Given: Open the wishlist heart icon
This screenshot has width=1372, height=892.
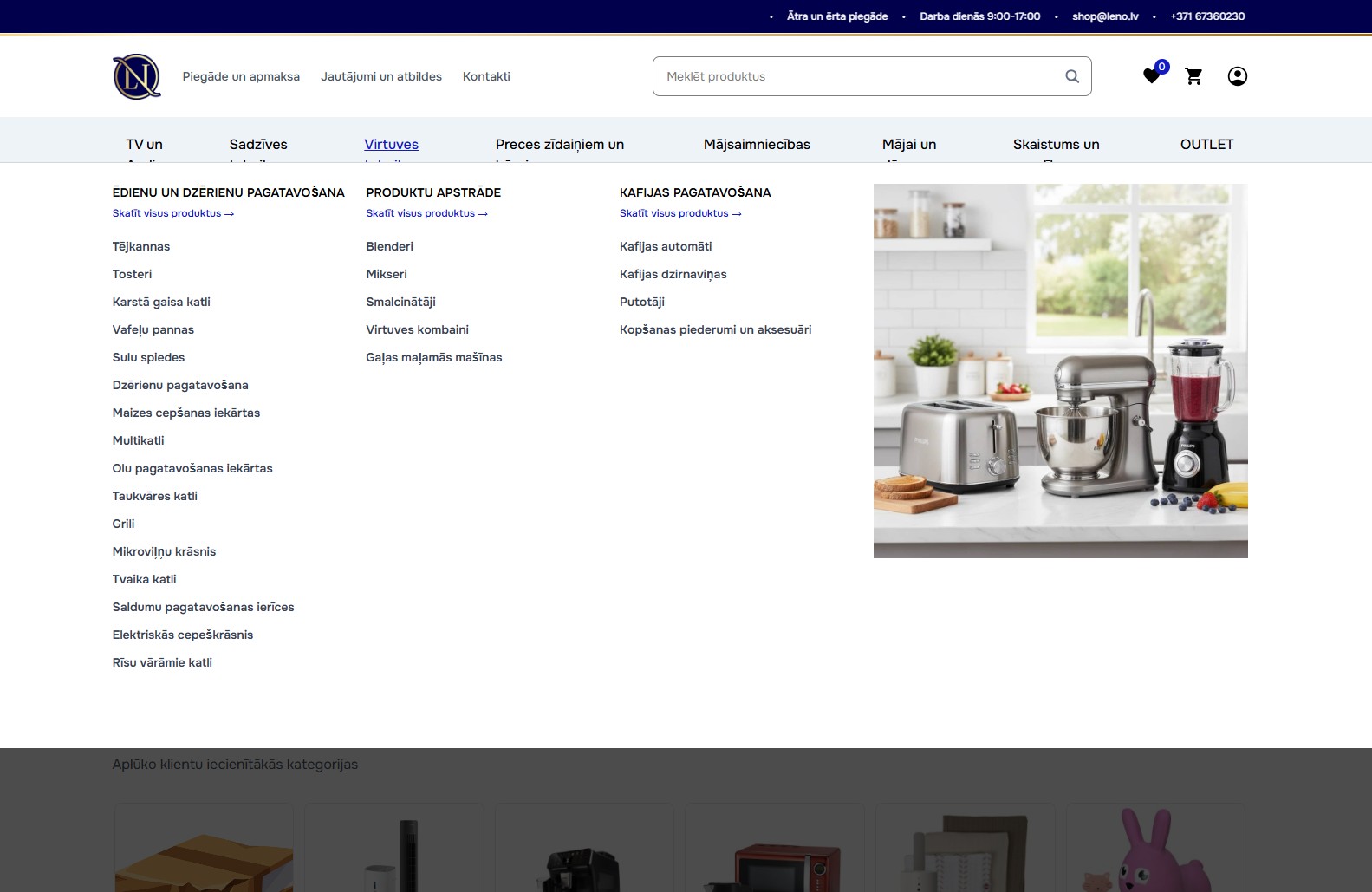Looking at the screenshot, I should [1151, 76].
